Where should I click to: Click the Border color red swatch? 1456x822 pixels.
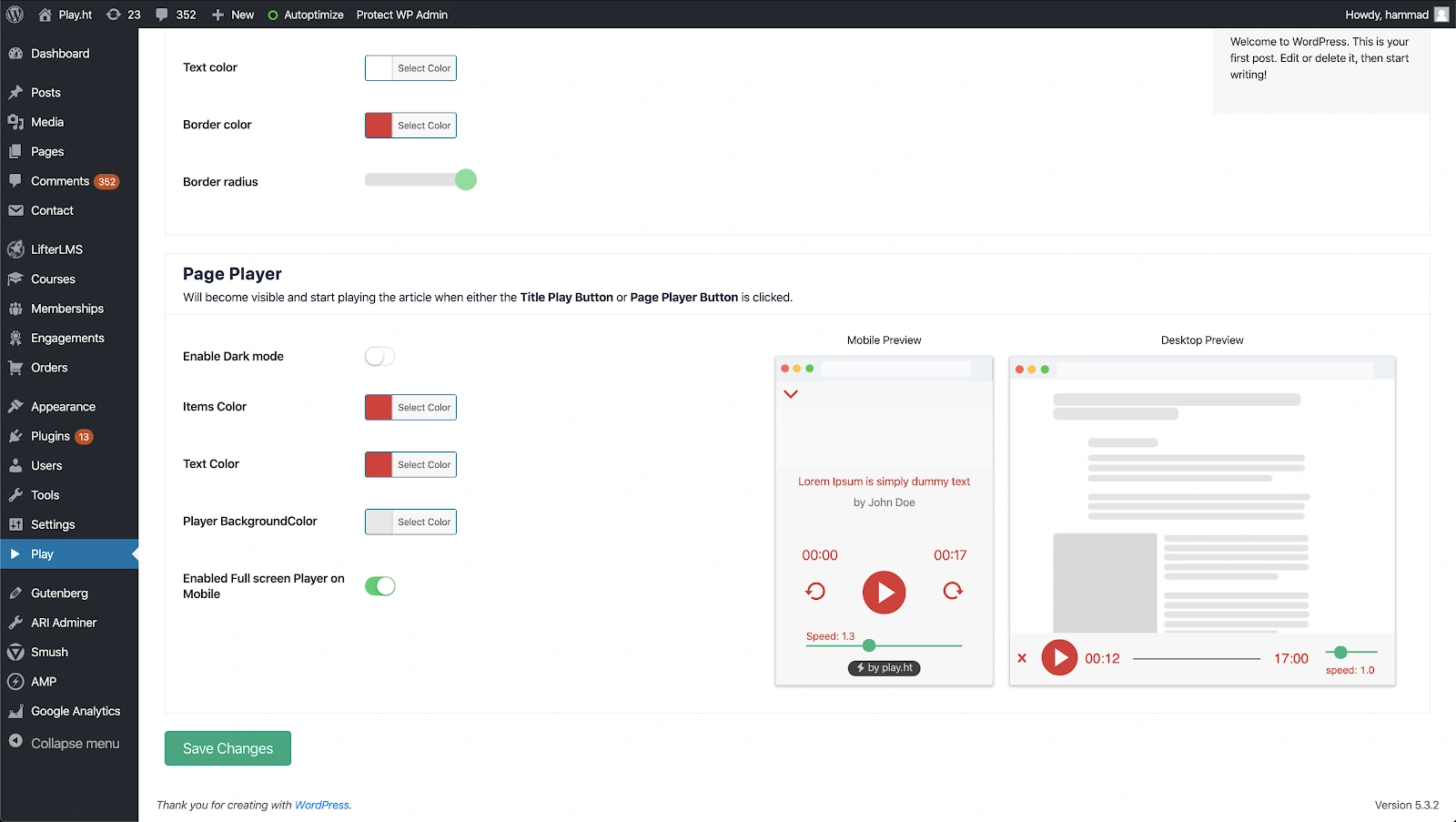379,126
